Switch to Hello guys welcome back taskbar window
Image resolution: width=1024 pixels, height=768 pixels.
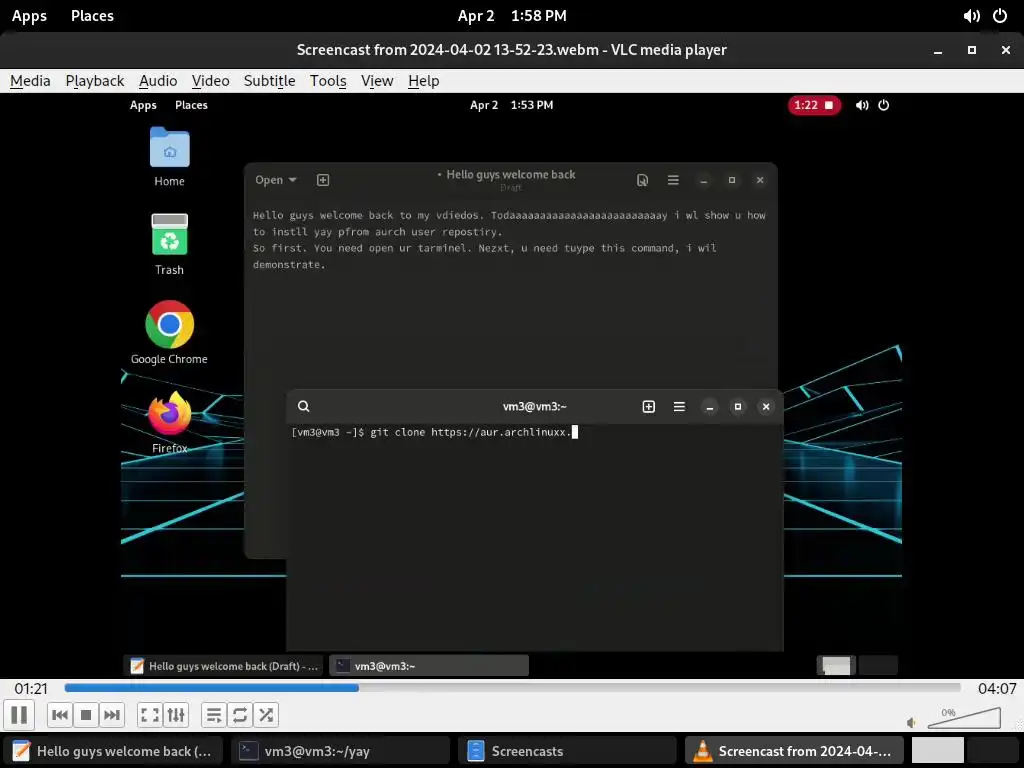(112, 751)
